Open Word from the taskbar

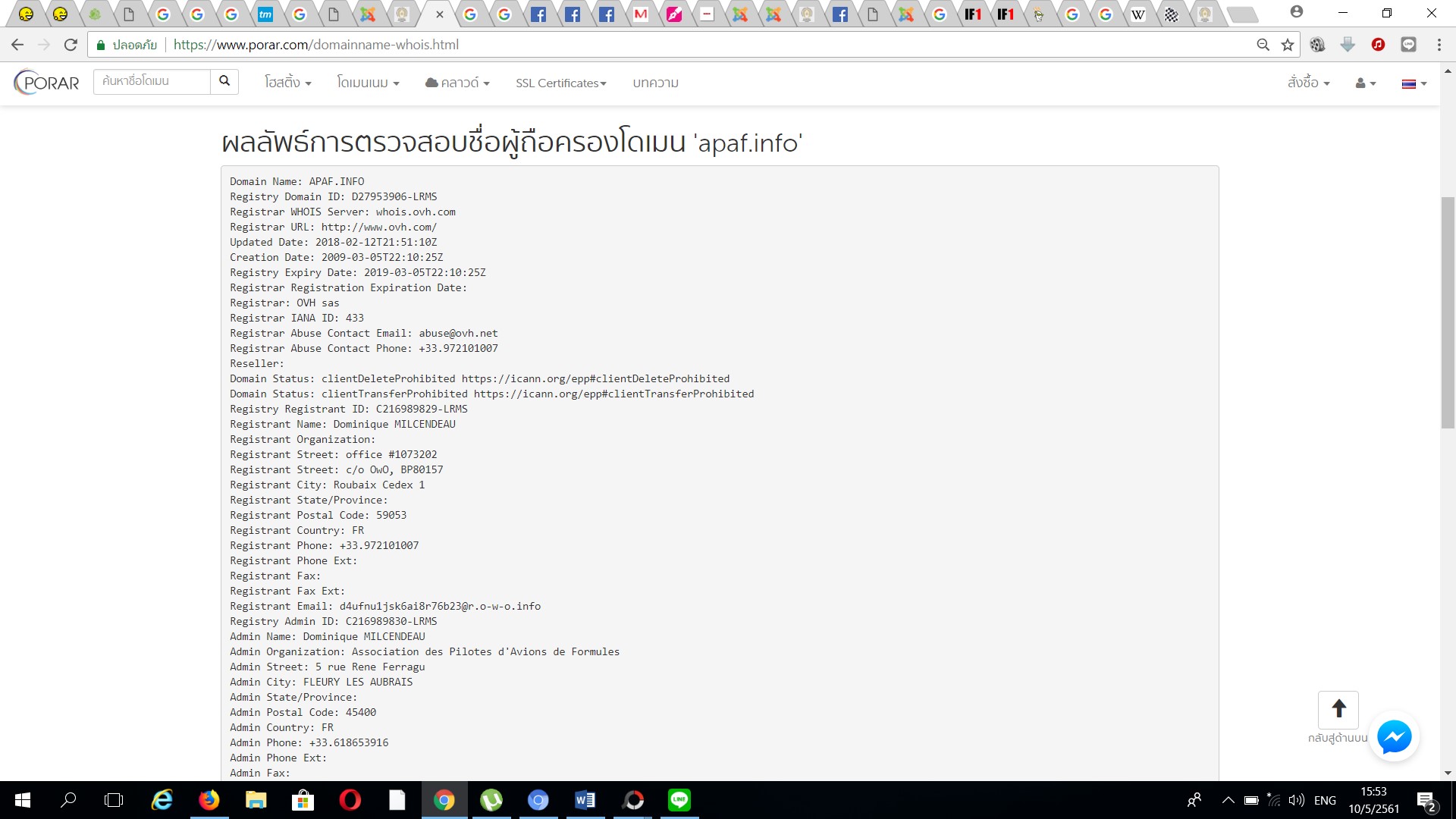tap(585, 800)
